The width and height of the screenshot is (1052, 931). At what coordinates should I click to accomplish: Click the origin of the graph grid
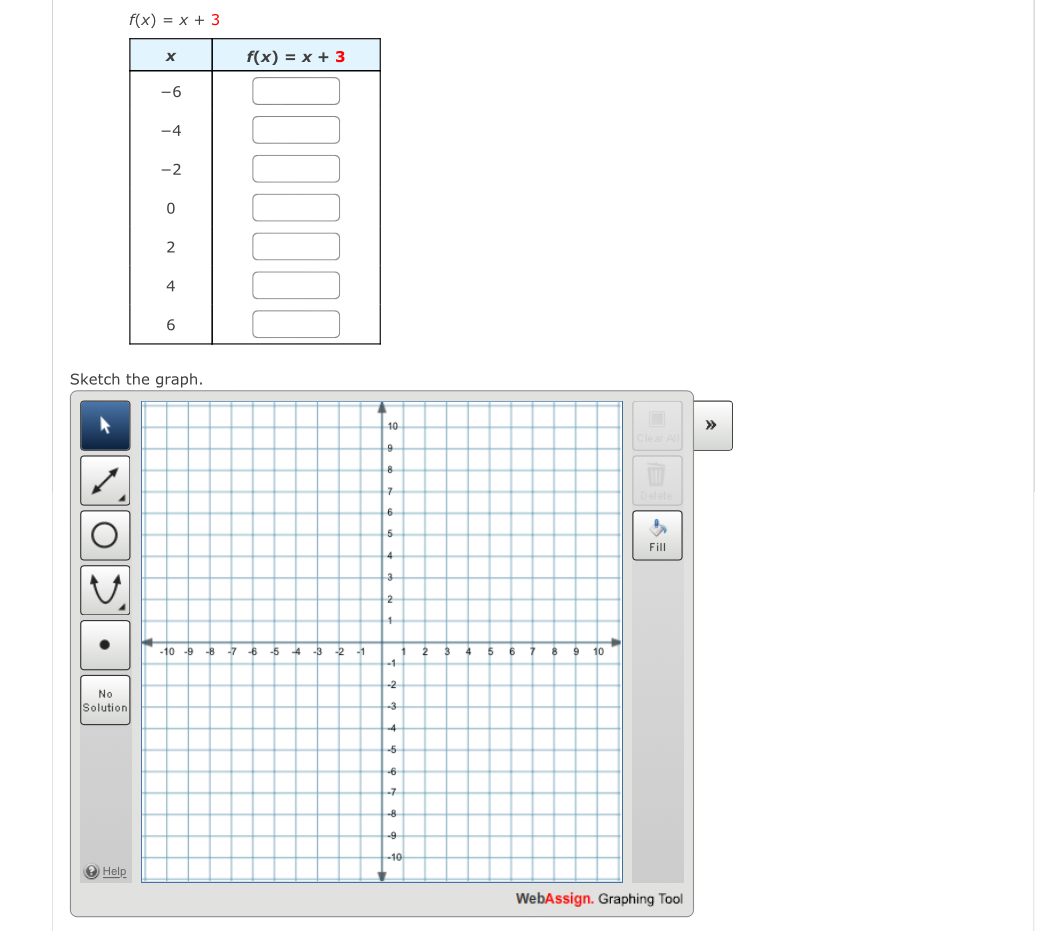[x=384, y=644]
